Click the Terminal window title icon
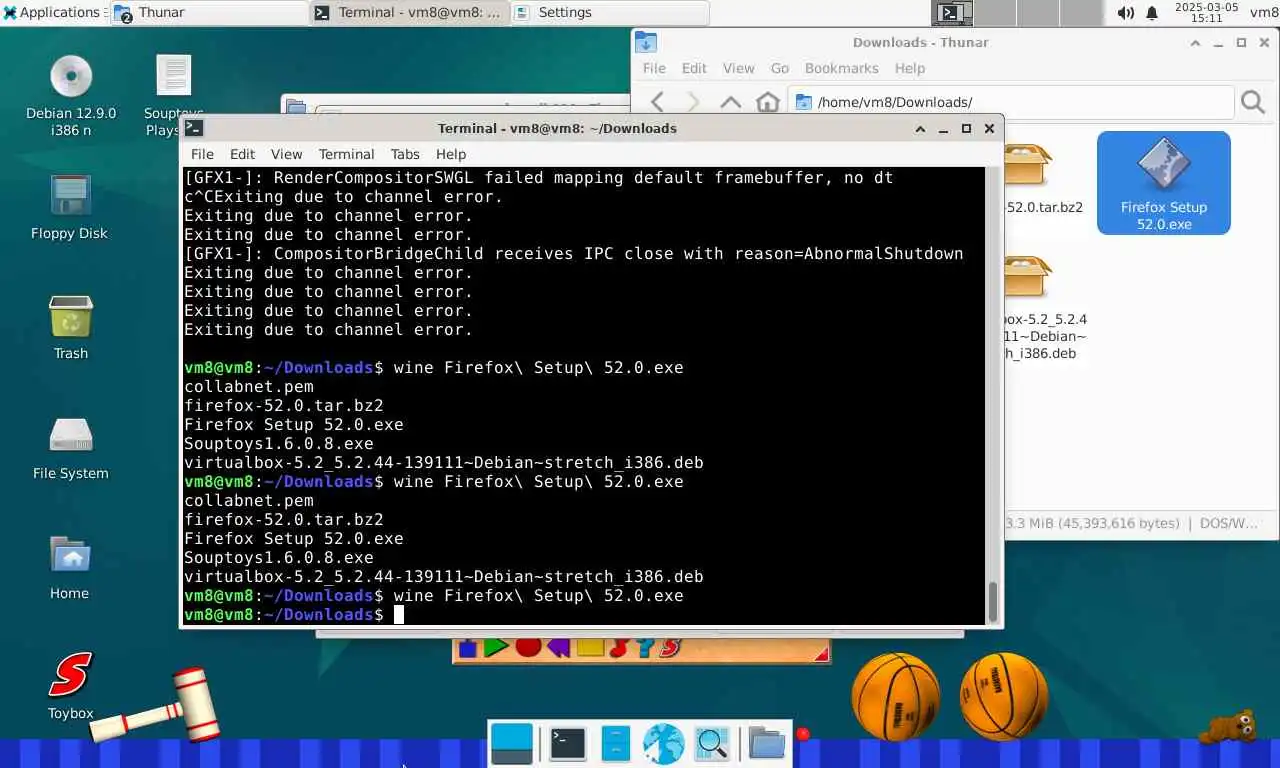Image resolution: width=1280 pixels, height=768 pixels. 194,128
